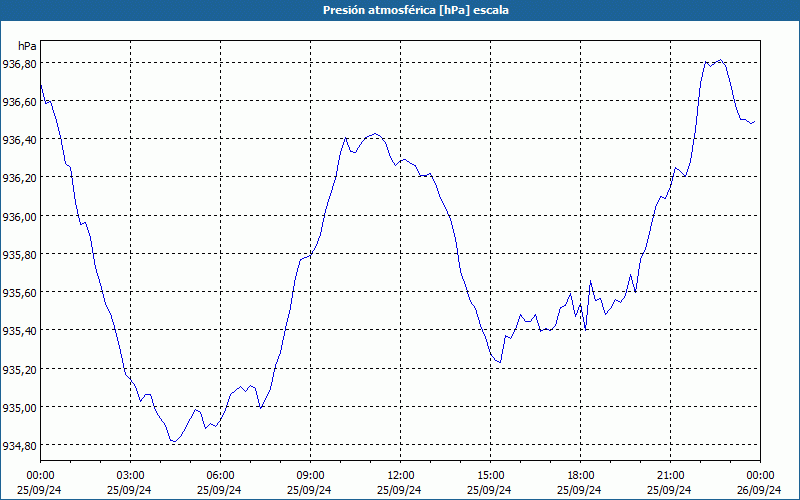Select the 935,00 y-axis label
The height and width of the screenshot is (500, 800).
tap(19, 408)
